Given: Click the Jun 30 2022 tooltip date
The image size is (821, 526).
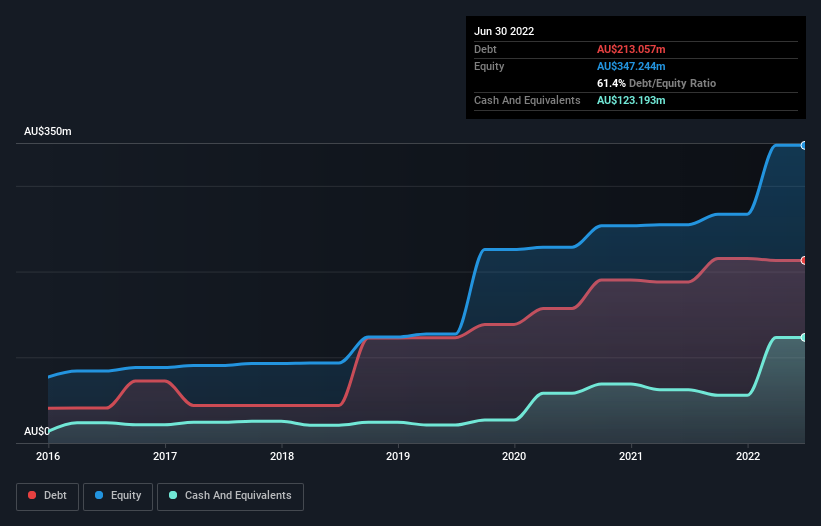Looking at the screenshot, I should (504, 31).
